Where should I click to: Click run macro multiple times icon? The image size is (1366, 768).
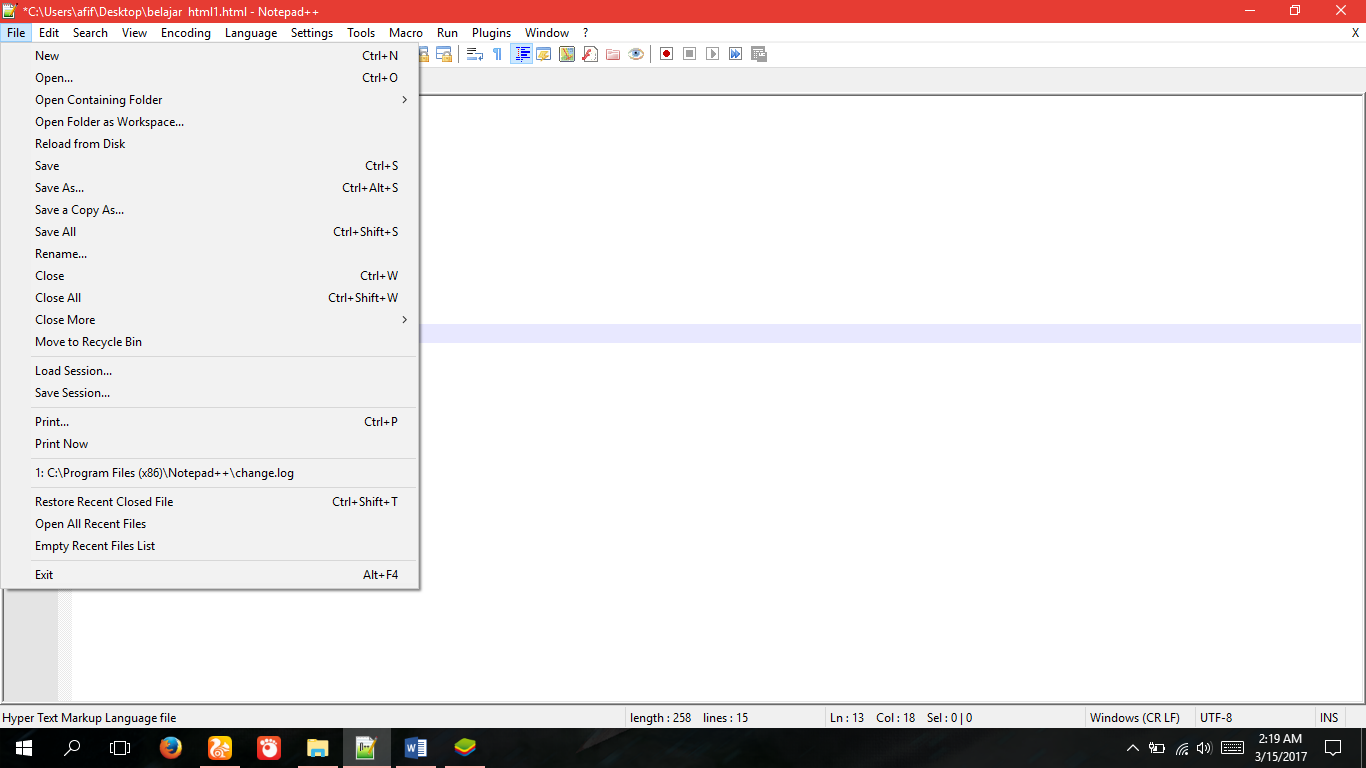(x=736, y=54)
